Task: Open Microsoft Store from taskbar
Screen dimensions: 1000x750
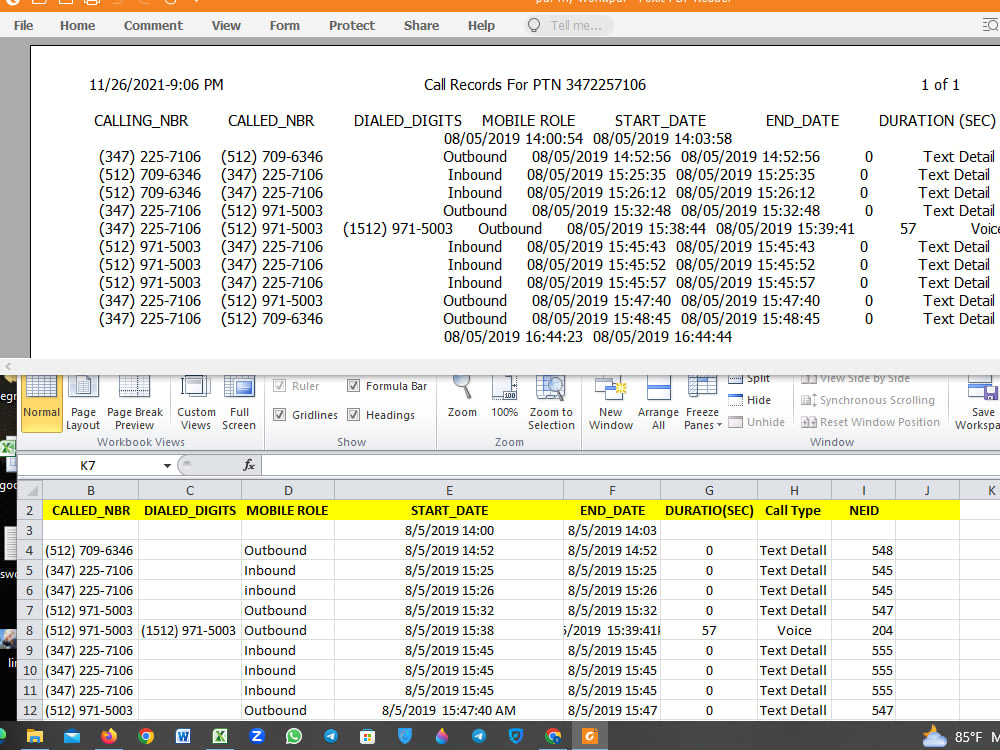Action: pyautogui.click(x=367, y=736)
